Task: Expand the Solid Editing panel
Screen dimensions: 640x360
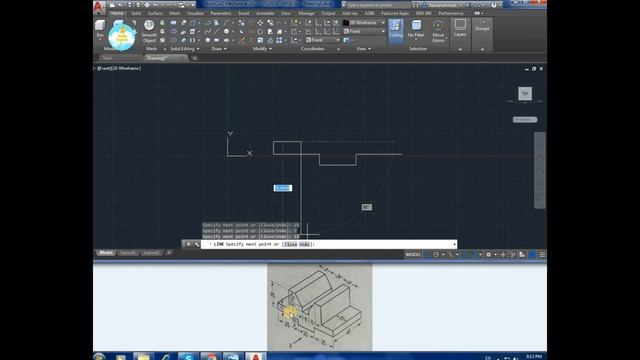Action: pyautogui.click(x=184, y=49)
